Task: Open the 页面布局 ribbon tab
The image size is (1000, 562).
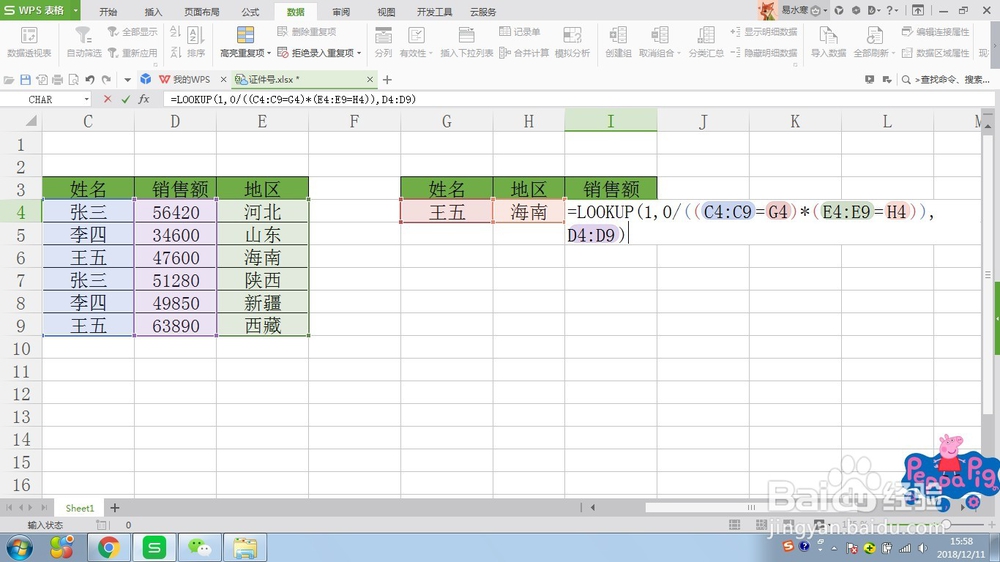Action: [202, 11]
